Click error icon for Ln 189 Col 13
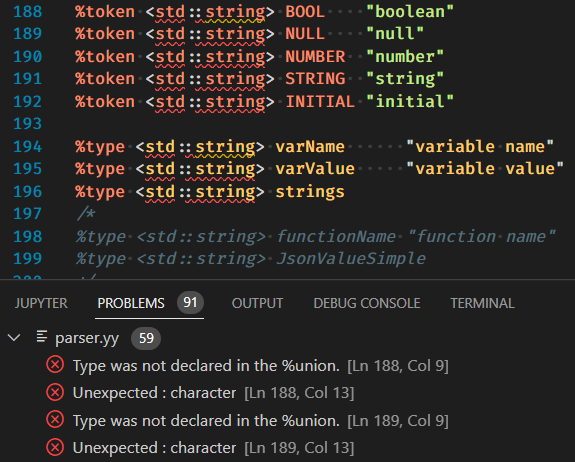Image resolution: width=575 pixels, height=462 pixels. click(55, 447)
